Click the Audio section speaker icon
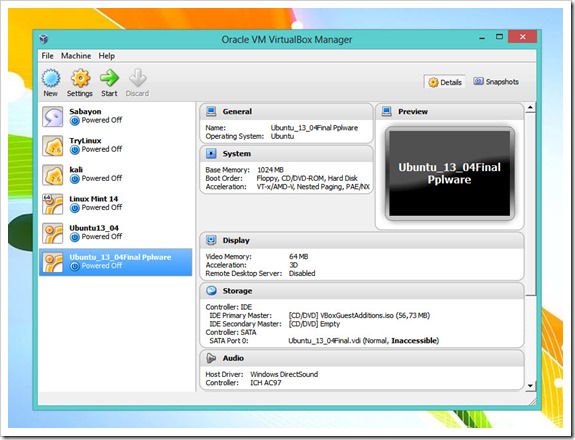Screen dimensions: 575x440 coord(211,358)
